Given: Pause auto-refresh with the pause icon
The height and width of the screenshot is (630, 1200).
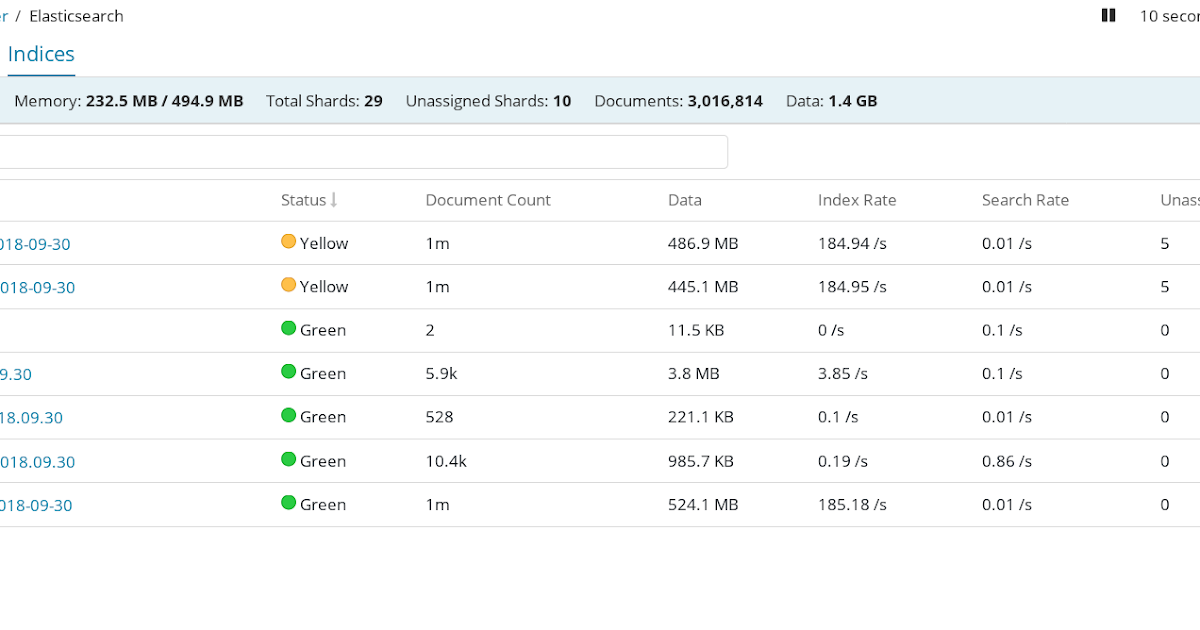Looking at the screenshot, I should point(1108,15).
